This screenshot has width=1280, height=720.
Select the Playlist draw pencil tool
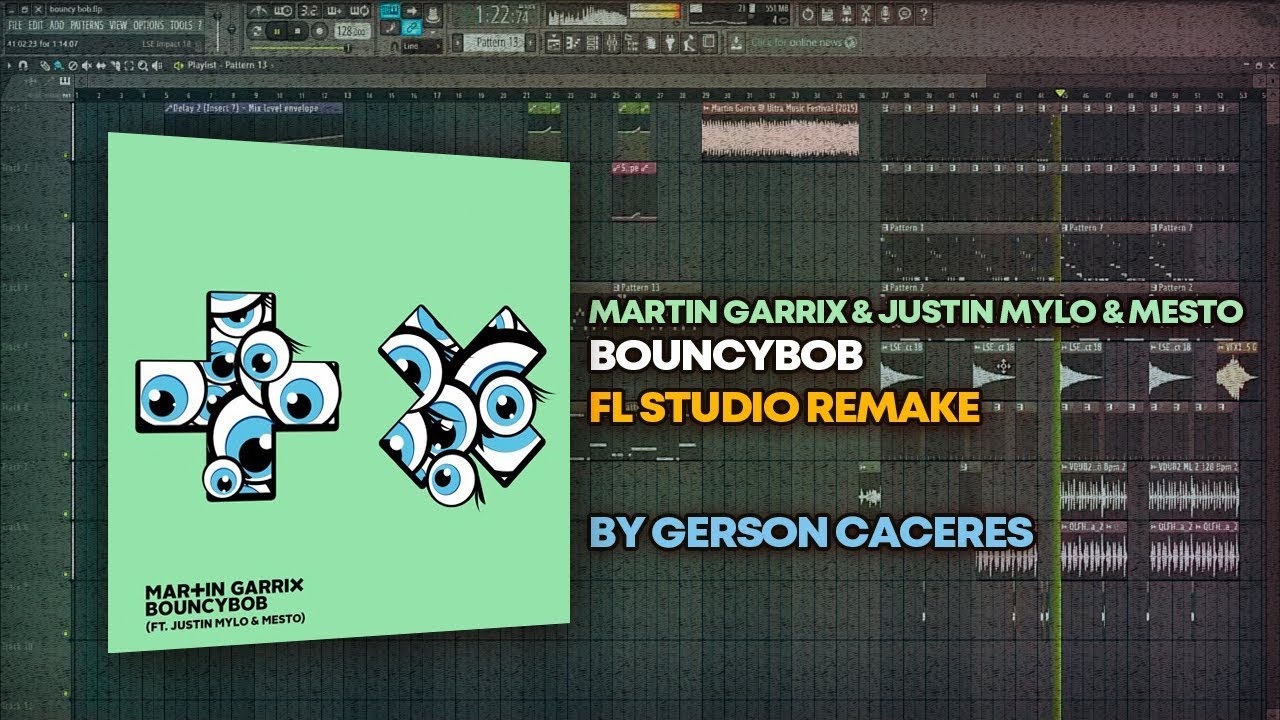[x=44, y=65]
